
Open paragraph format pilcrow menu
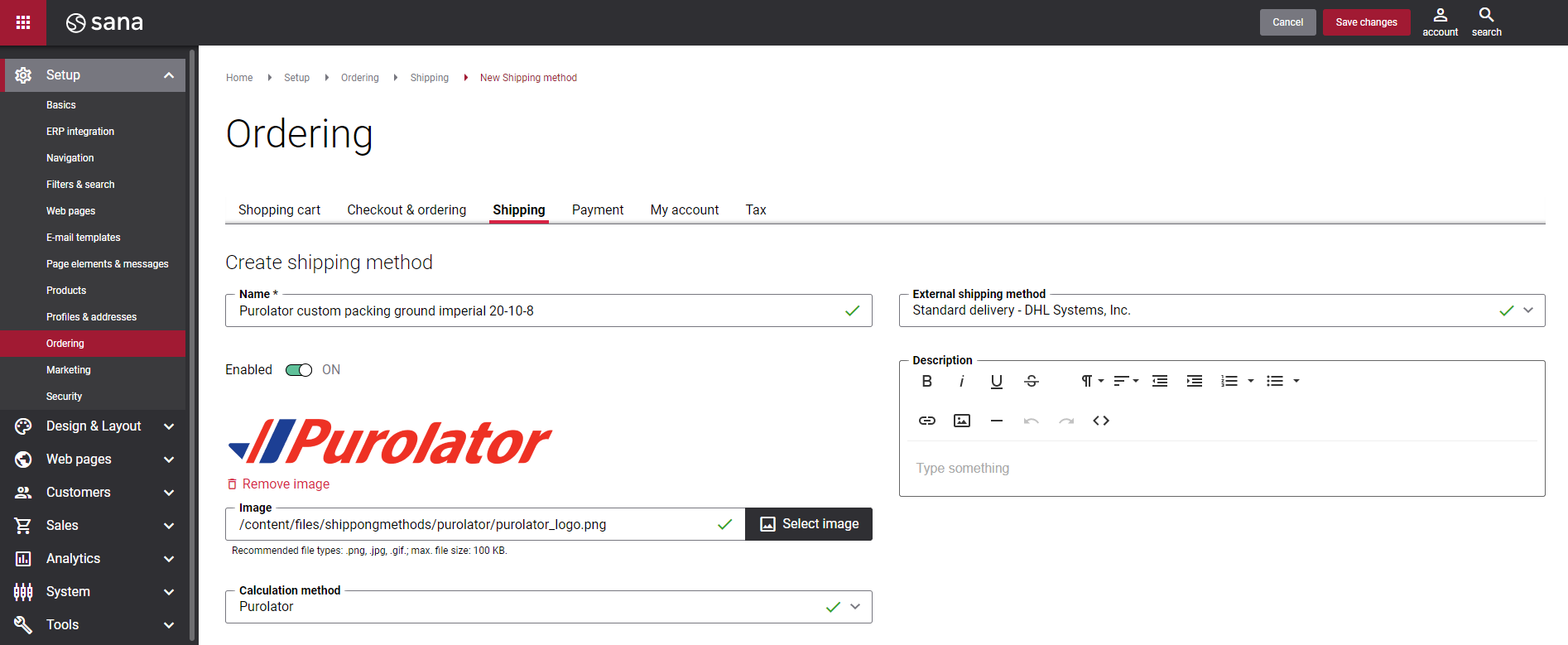click(1092, 381)
